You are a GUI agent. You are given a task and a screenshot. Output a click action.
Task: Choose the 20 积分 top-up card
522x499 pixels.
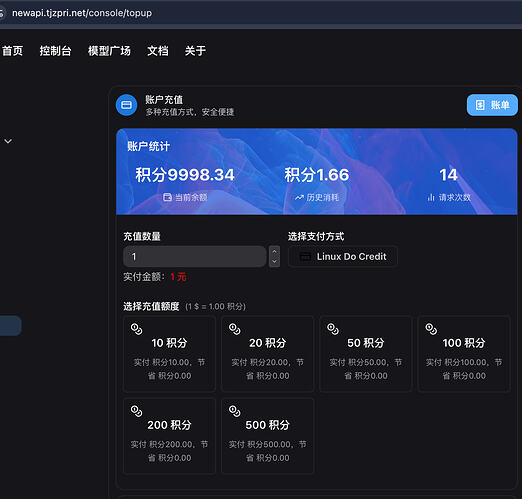(267, 354)
